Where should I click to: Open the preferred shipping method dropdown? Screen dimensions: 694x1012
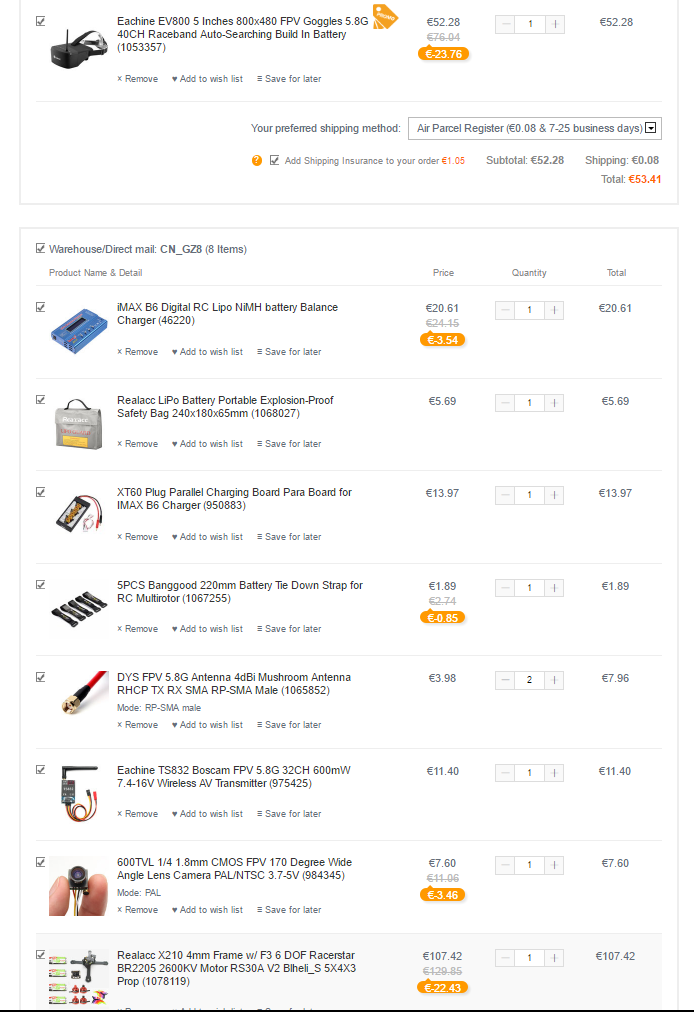535,128
